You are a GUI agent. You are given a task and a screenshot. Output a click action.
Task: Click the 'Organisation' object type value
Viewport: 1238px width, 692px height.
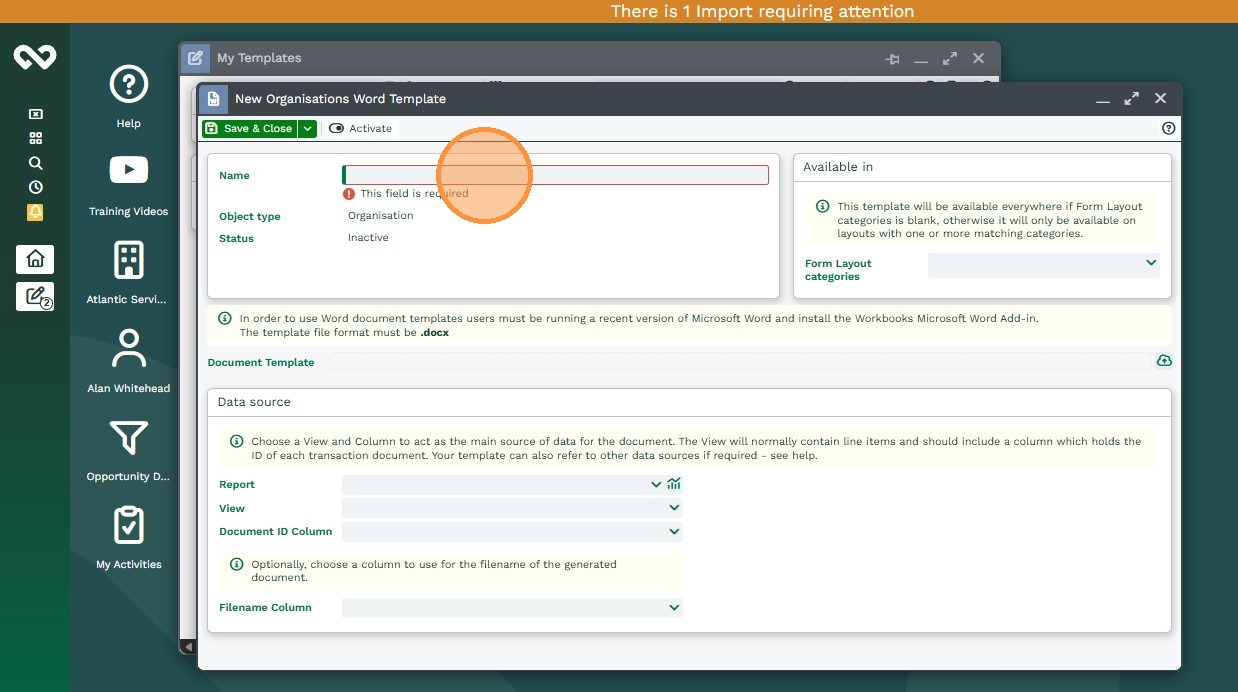pyautogui.click(x=380, y=216)
